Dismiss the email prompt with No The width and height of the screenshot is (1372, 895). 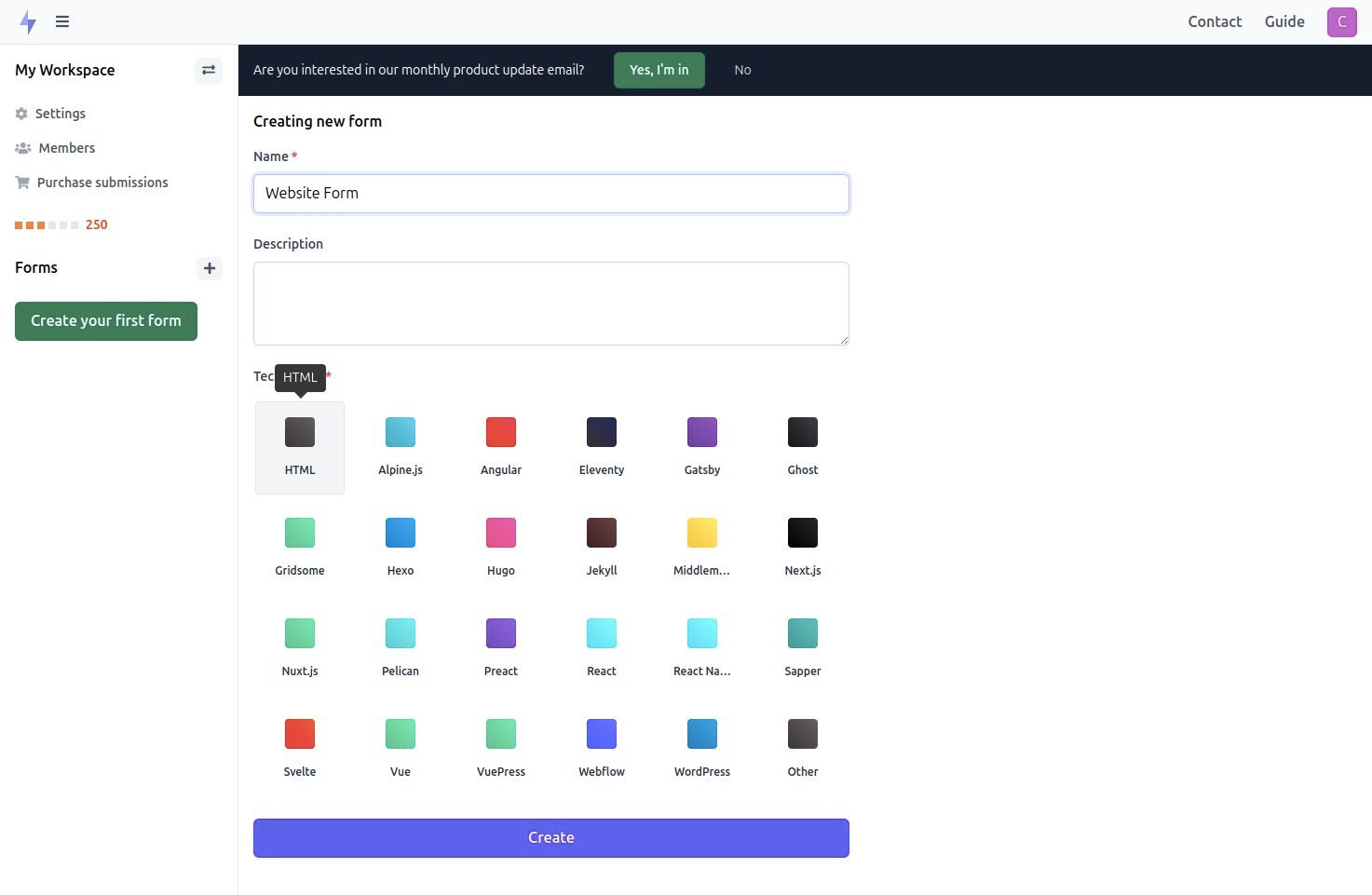742,70
